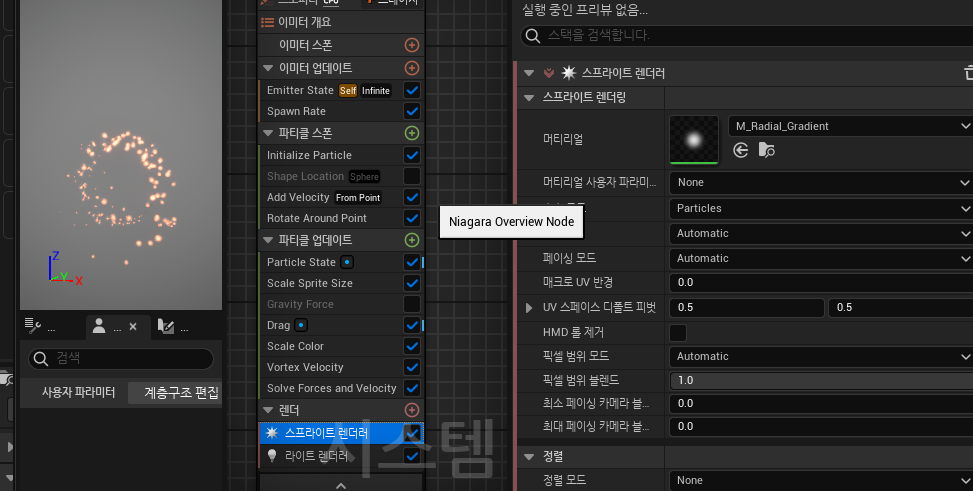
Task: Toggle Scale Color module checkbox
Action: coord(411,346)
